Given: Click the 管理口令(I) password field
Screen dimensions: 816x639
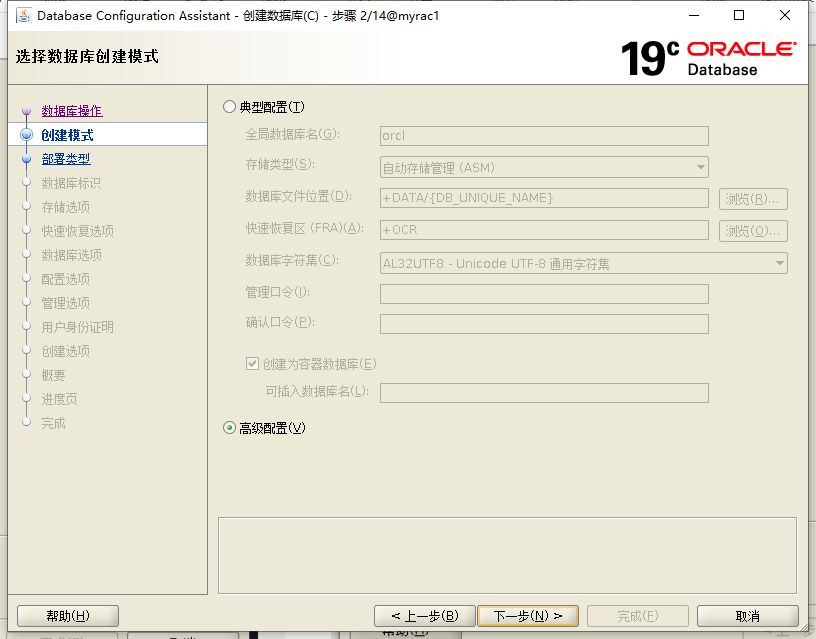Looking at the screenshot, I should pyautogui.click(x=544, y=293).
